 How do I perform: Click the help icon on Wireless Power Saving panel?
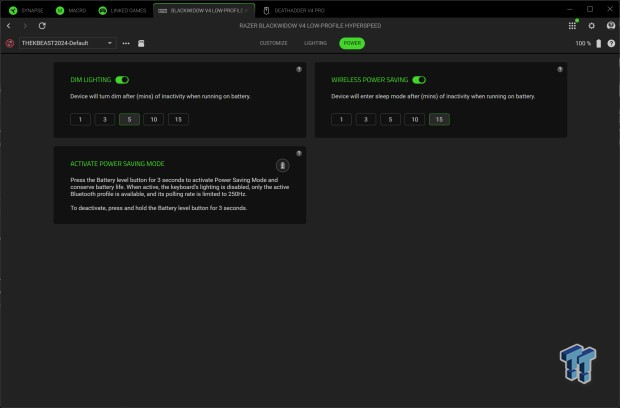click(560, 69)
